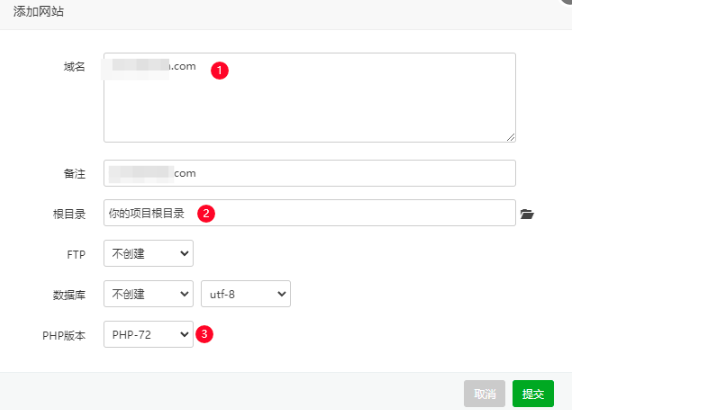The width and height of the screenshot is (702, 410).
Task: Open the PHP-72 version dropdown
Action: (148, 334)
